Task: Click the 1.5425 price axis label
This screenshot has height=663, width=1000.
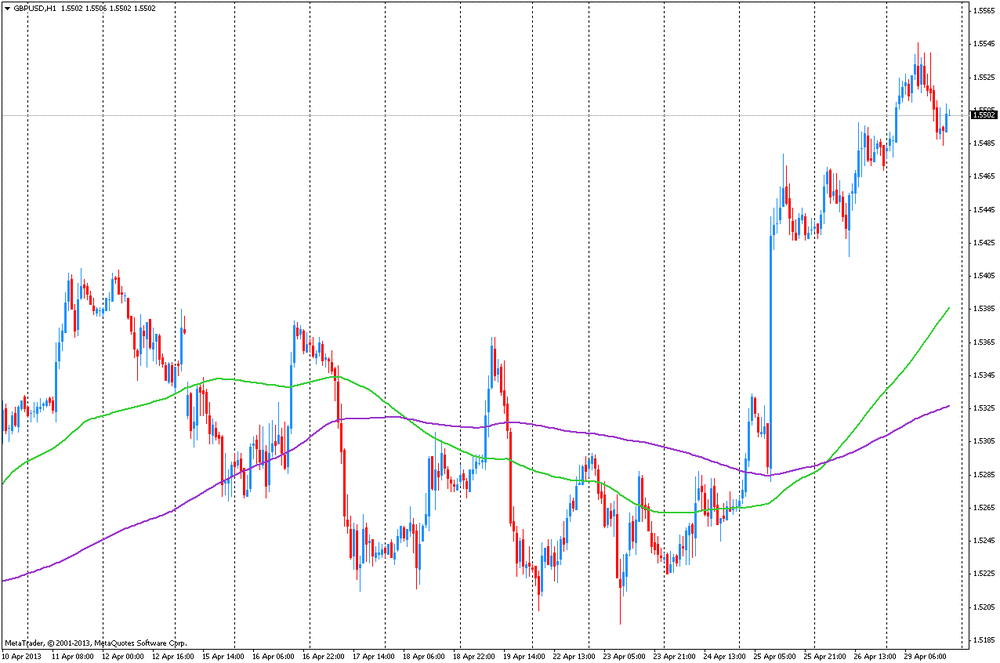Action: click(985, 242)
